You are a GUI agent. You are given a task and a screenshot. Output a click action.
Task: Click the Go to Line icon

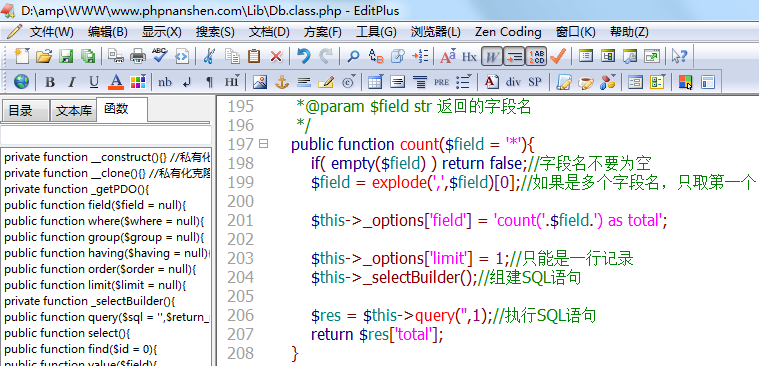click(x=420, y=56)
